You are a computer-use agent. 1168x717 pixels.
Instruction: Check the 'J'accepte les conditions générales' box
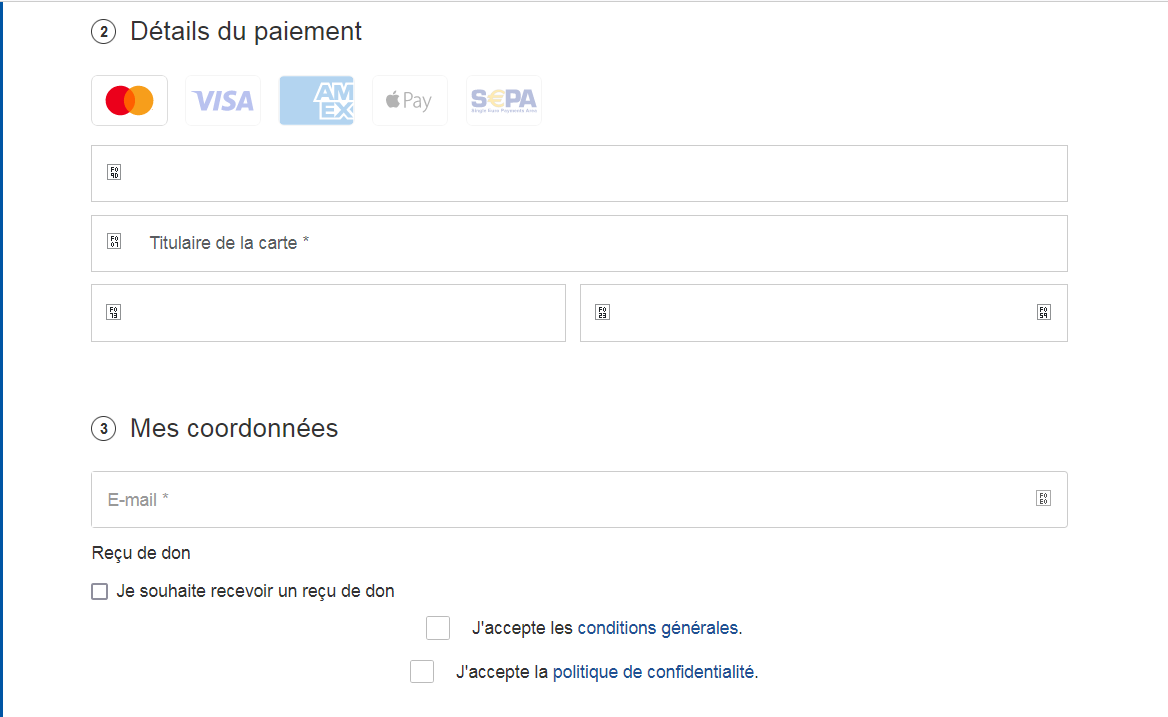(438, 628)
